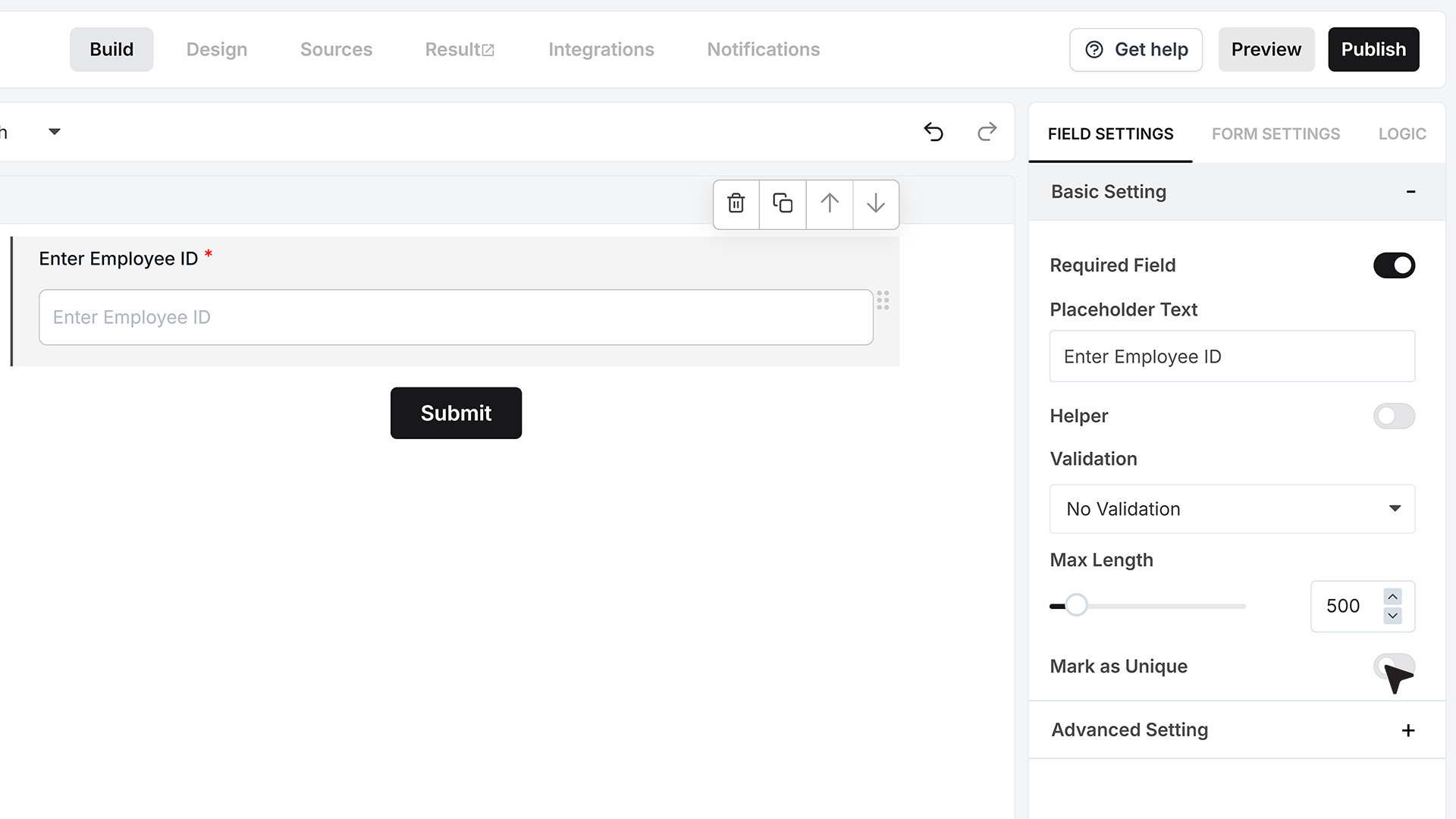Go to the Notifications tab
Screen dimensions: 1456x819
[x=764, y=49]
